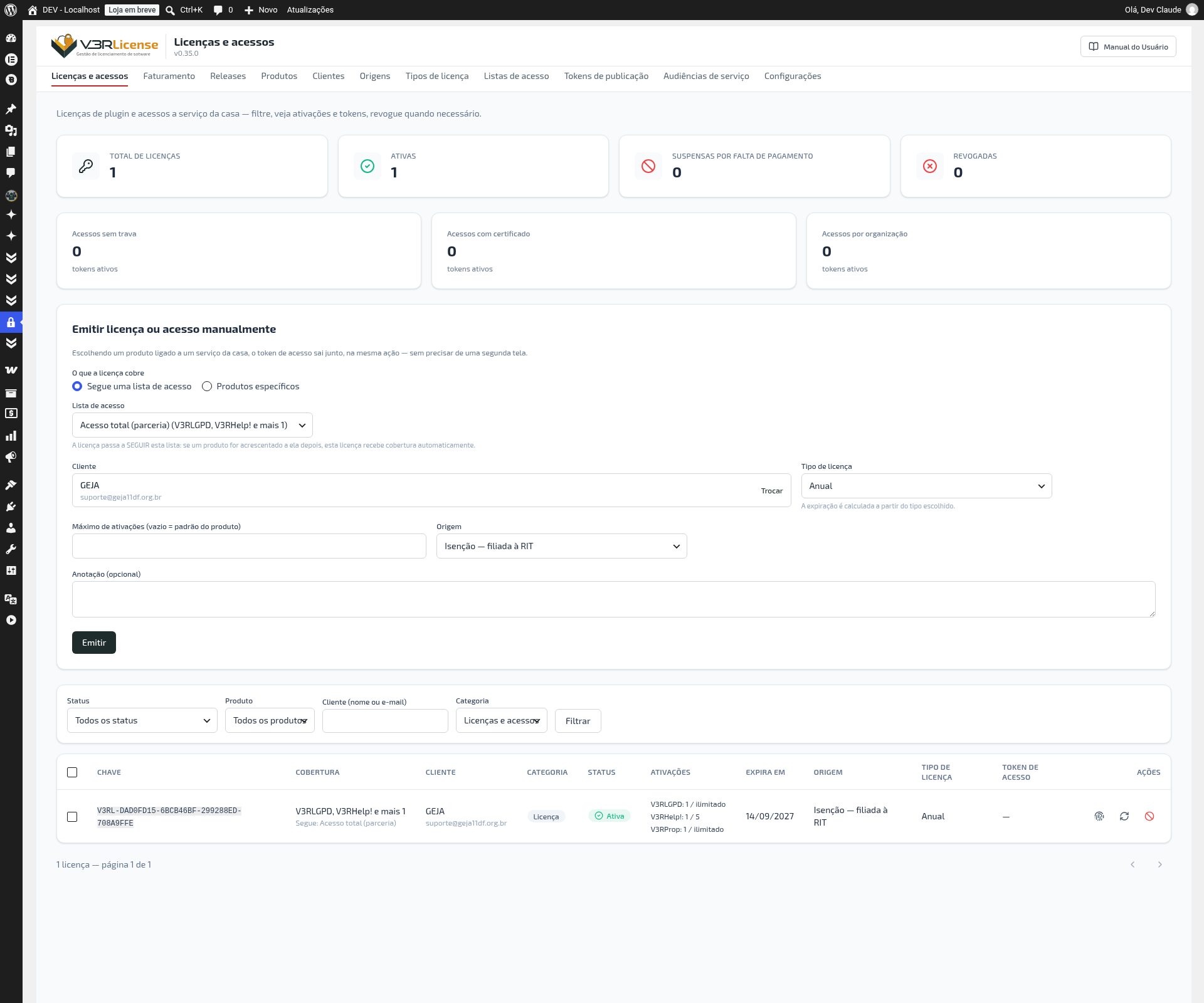
Task: Open the WordPress logo menu in admin bar
Action: tap(11, 10)
